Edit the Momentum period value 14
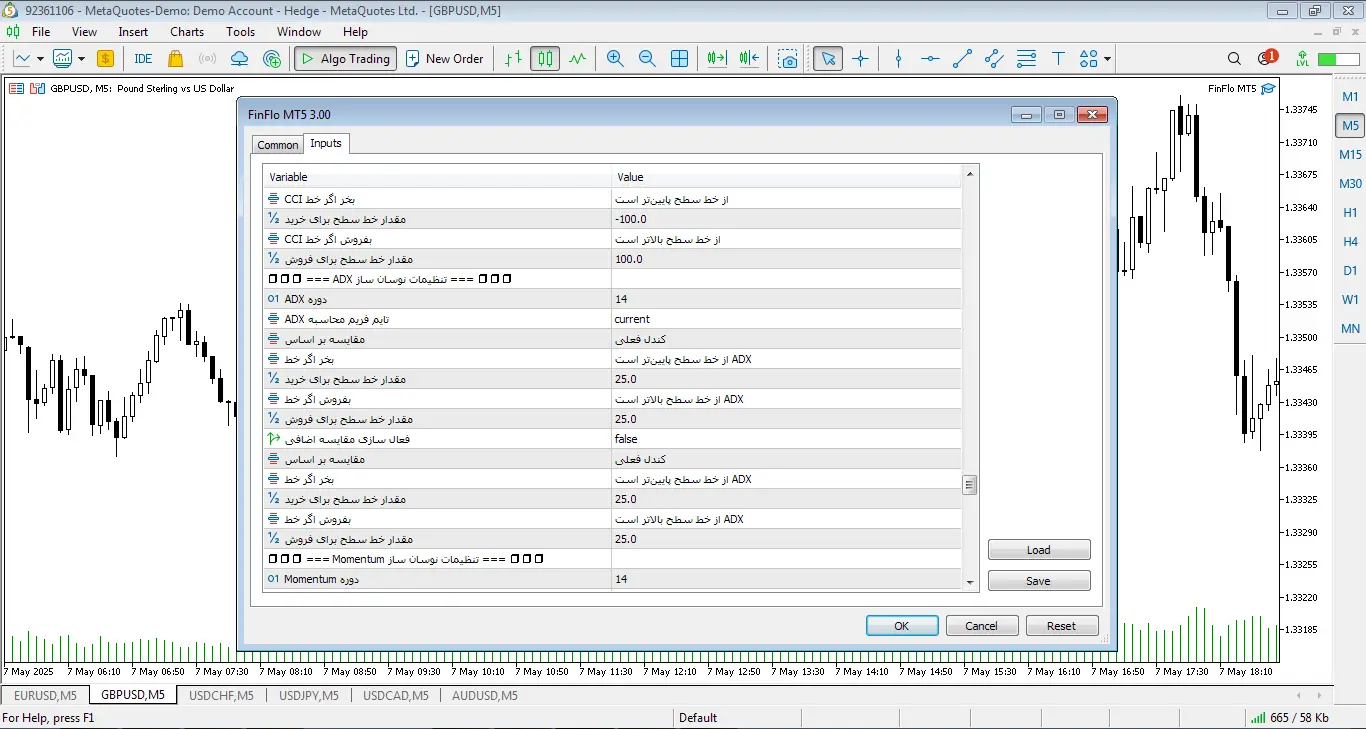The height and width of the screenshot is (729, 1366). click(786, 579)
